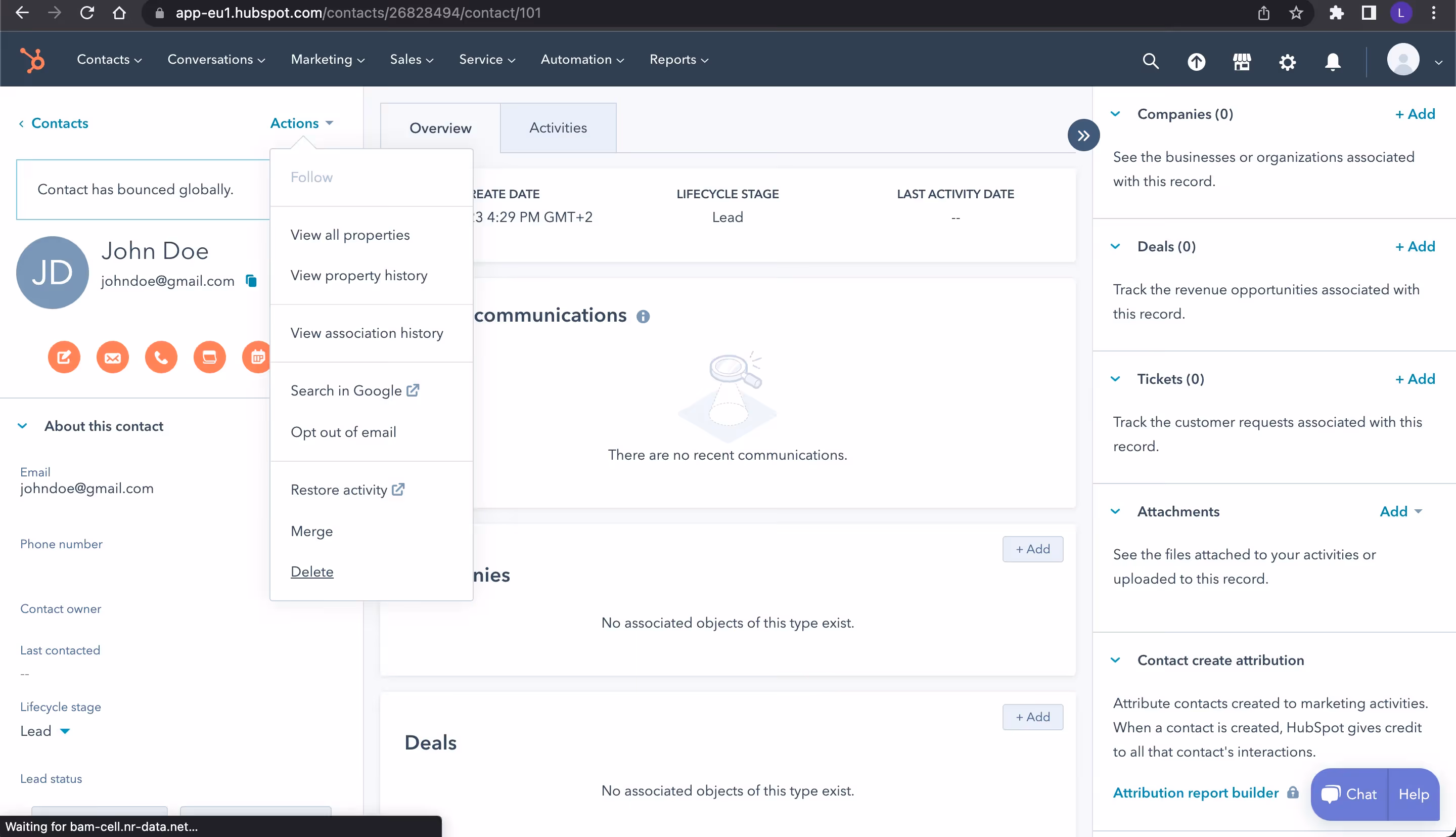Open the Service navigation dropdown
The image size is (1456, 837).
487,59
